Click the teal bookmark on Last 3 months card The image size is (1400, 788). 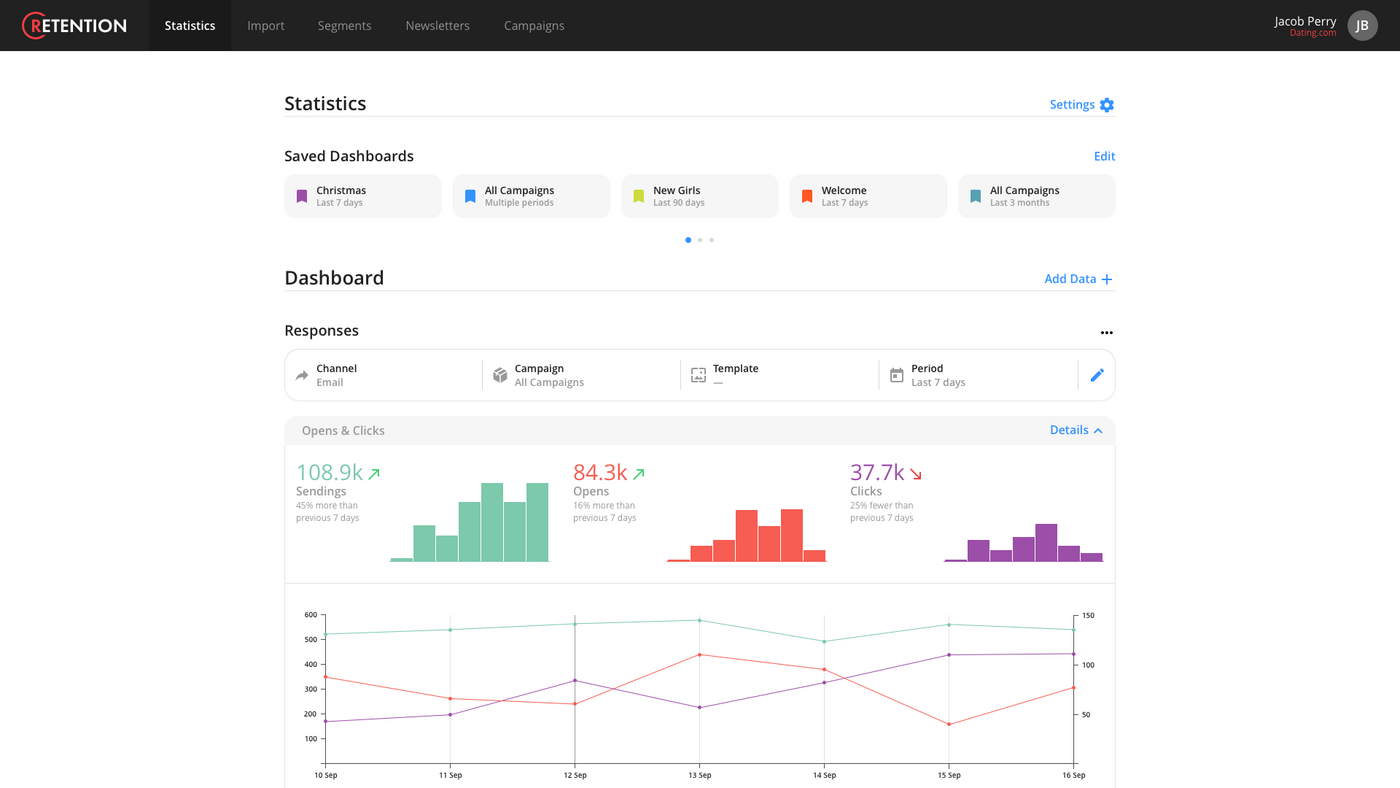[x=976, y=196]
